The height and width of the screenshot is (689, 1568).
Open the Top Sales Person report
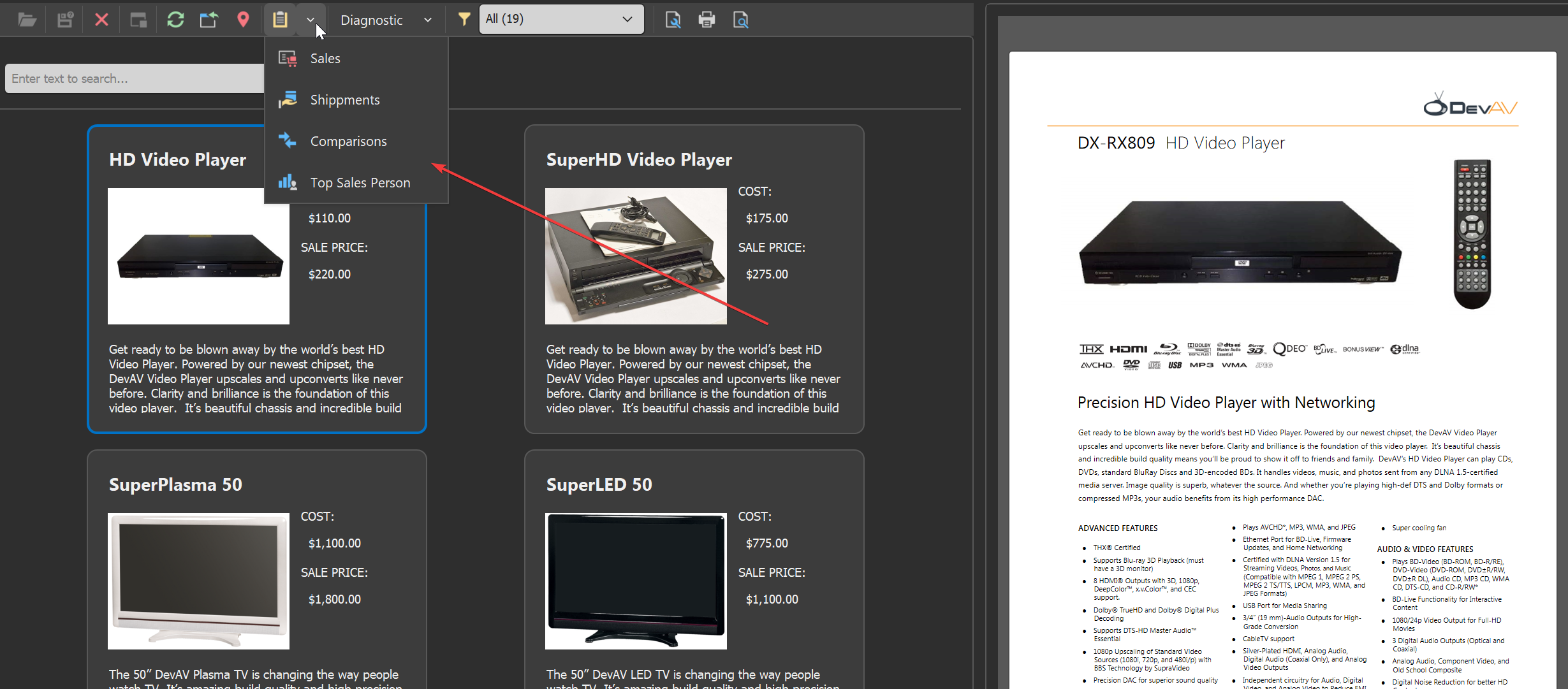pos(360,183)
